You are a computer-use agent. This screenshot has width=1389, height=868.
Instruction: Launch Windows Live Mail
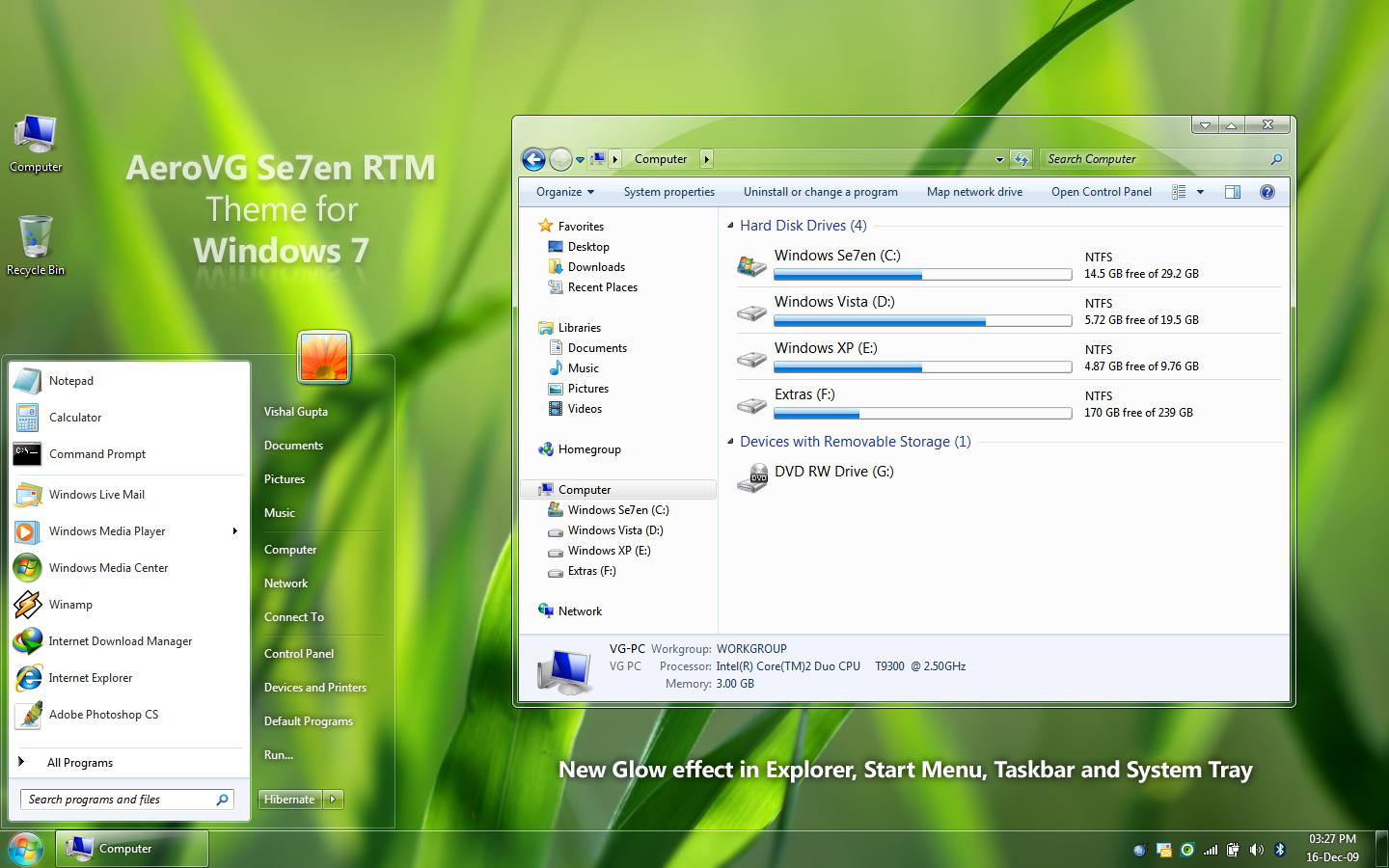pyautogui.click(x=96, y=495)
